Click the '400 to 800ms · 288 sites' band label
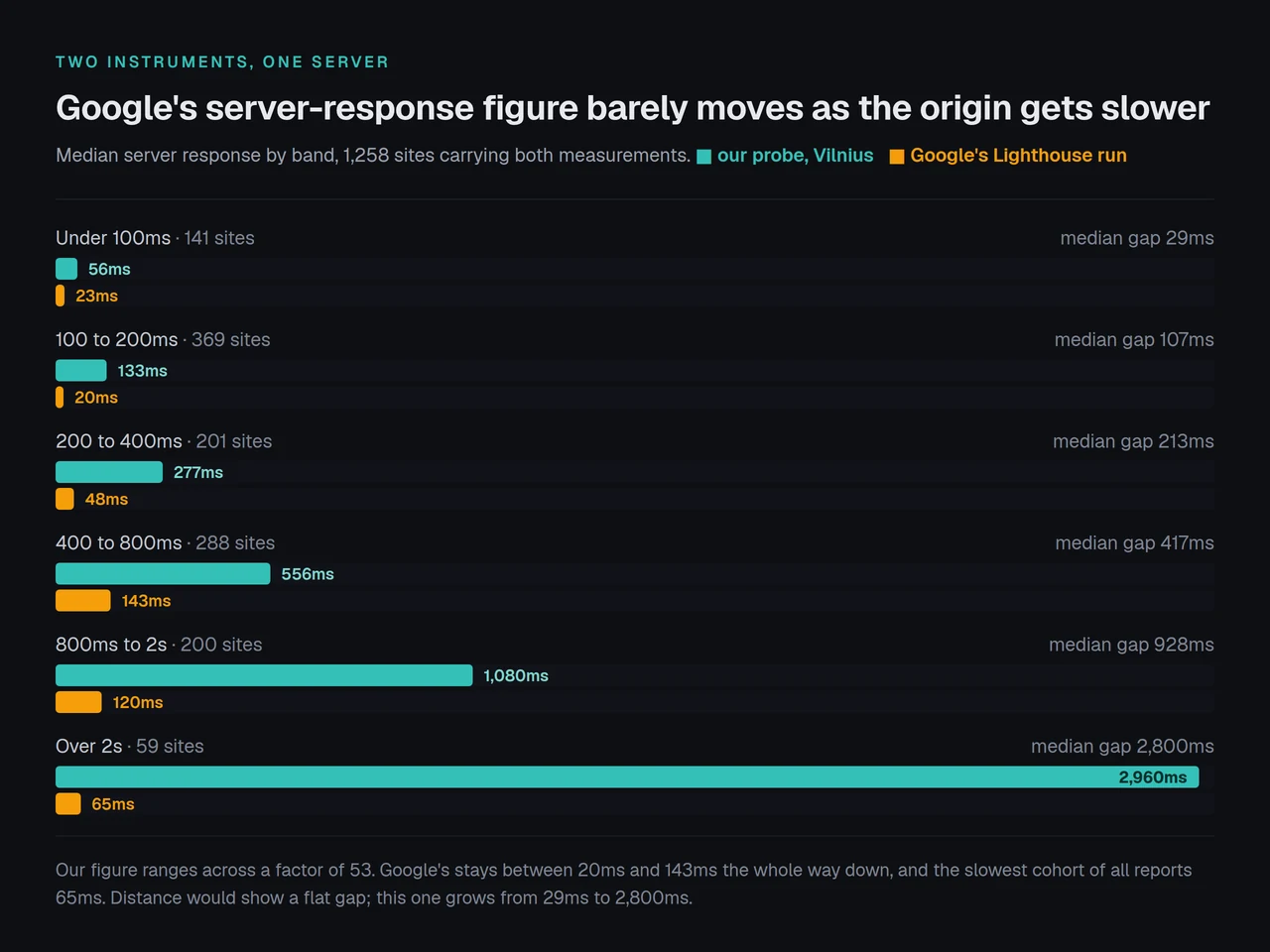Screen dimensions: 1270x952 (166, 542)
